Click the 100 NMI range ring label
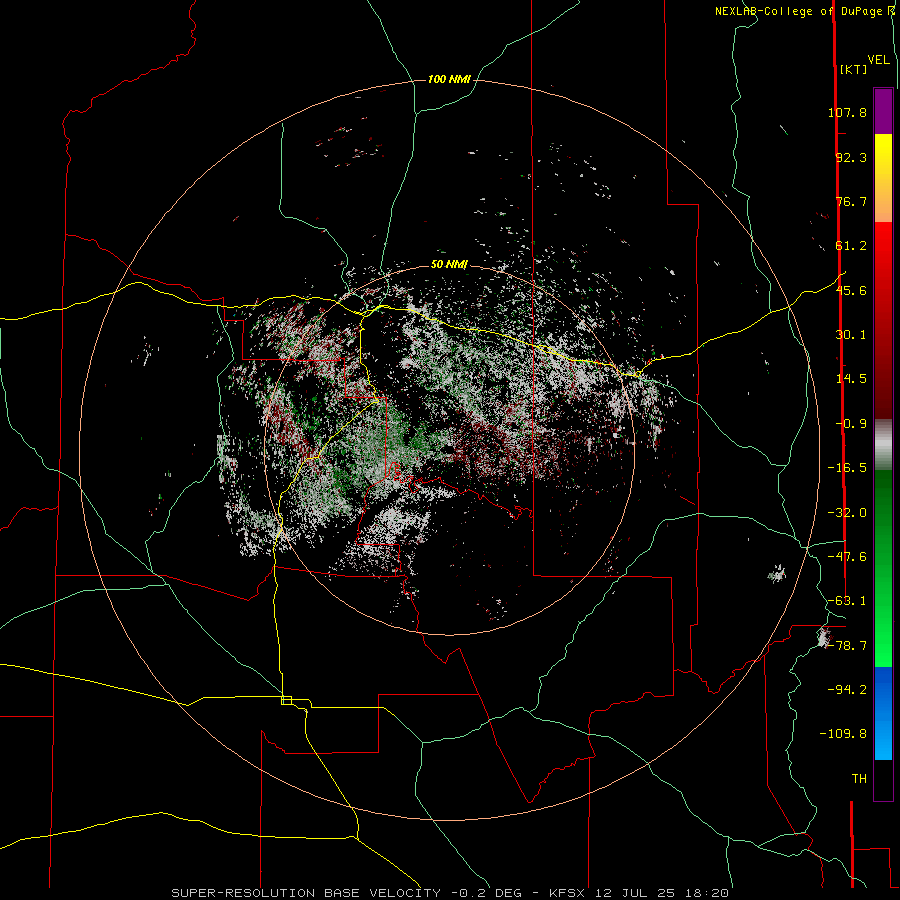Image resolution: width=900 pixels, height=900 pixels. click(449, 79)
